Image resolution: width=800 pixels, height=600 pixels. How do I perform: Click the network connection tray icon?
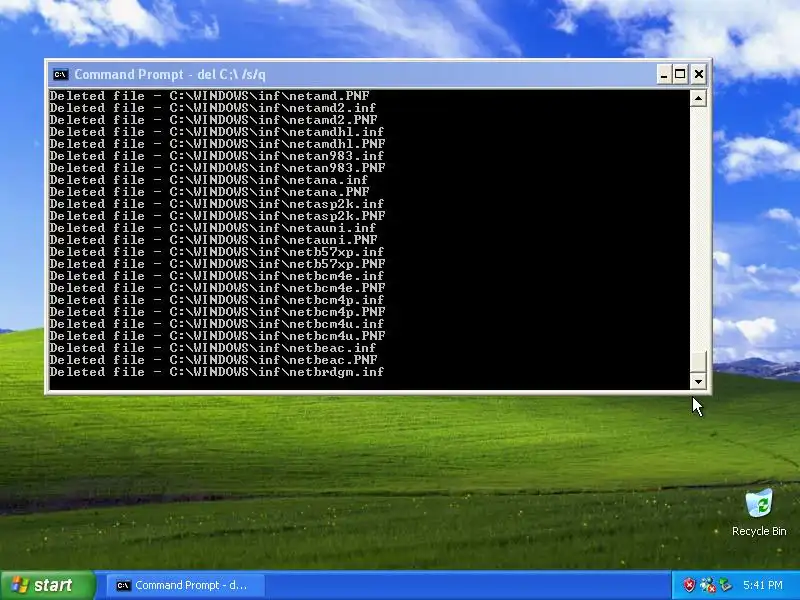click(707, 585)
